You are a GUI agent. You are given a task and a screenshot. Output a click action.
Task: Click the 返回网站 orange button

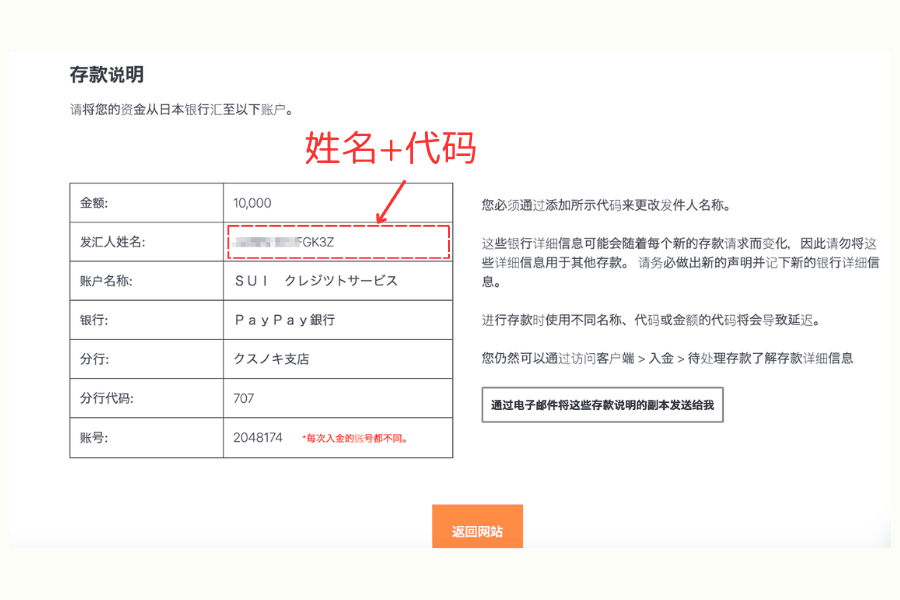[x=478, y=525]
